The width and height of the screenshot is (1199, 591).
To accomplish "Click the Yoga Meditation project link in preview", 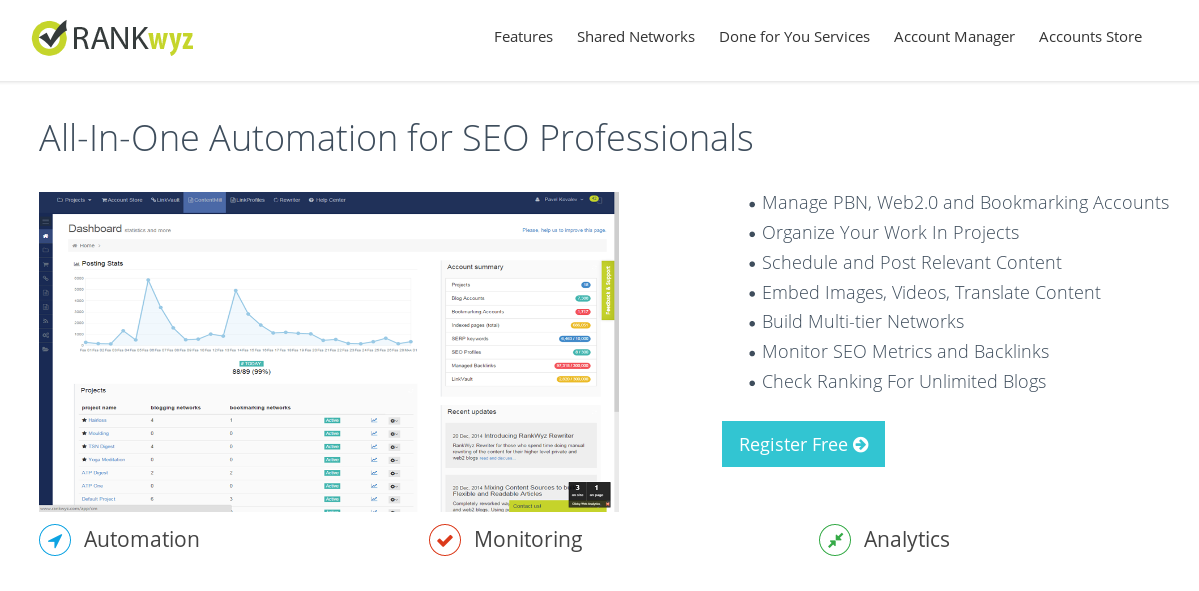I will (106, 459).
